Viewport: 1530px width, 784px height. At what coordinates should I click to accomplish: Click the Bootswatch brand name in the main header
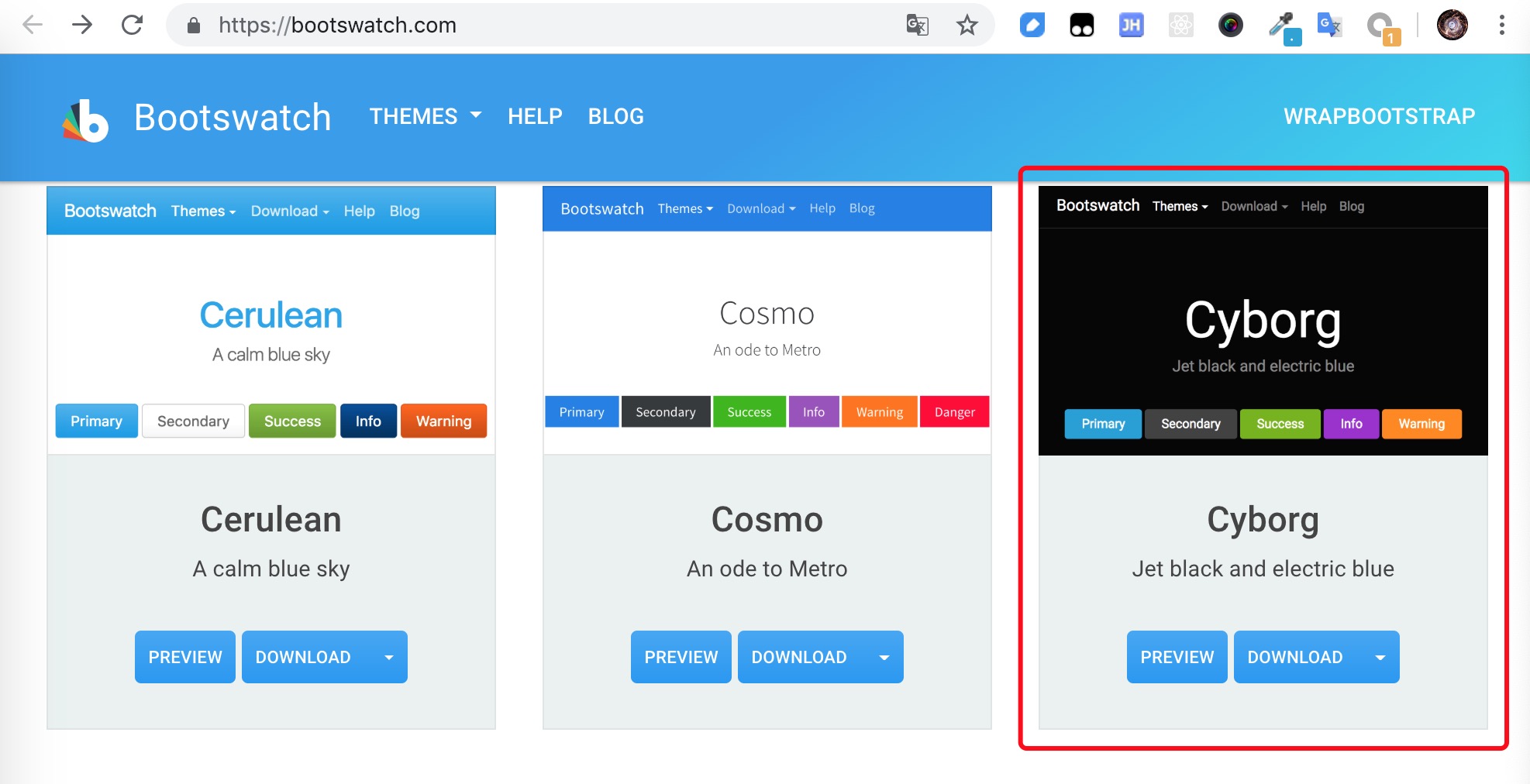tap(233, 117)
